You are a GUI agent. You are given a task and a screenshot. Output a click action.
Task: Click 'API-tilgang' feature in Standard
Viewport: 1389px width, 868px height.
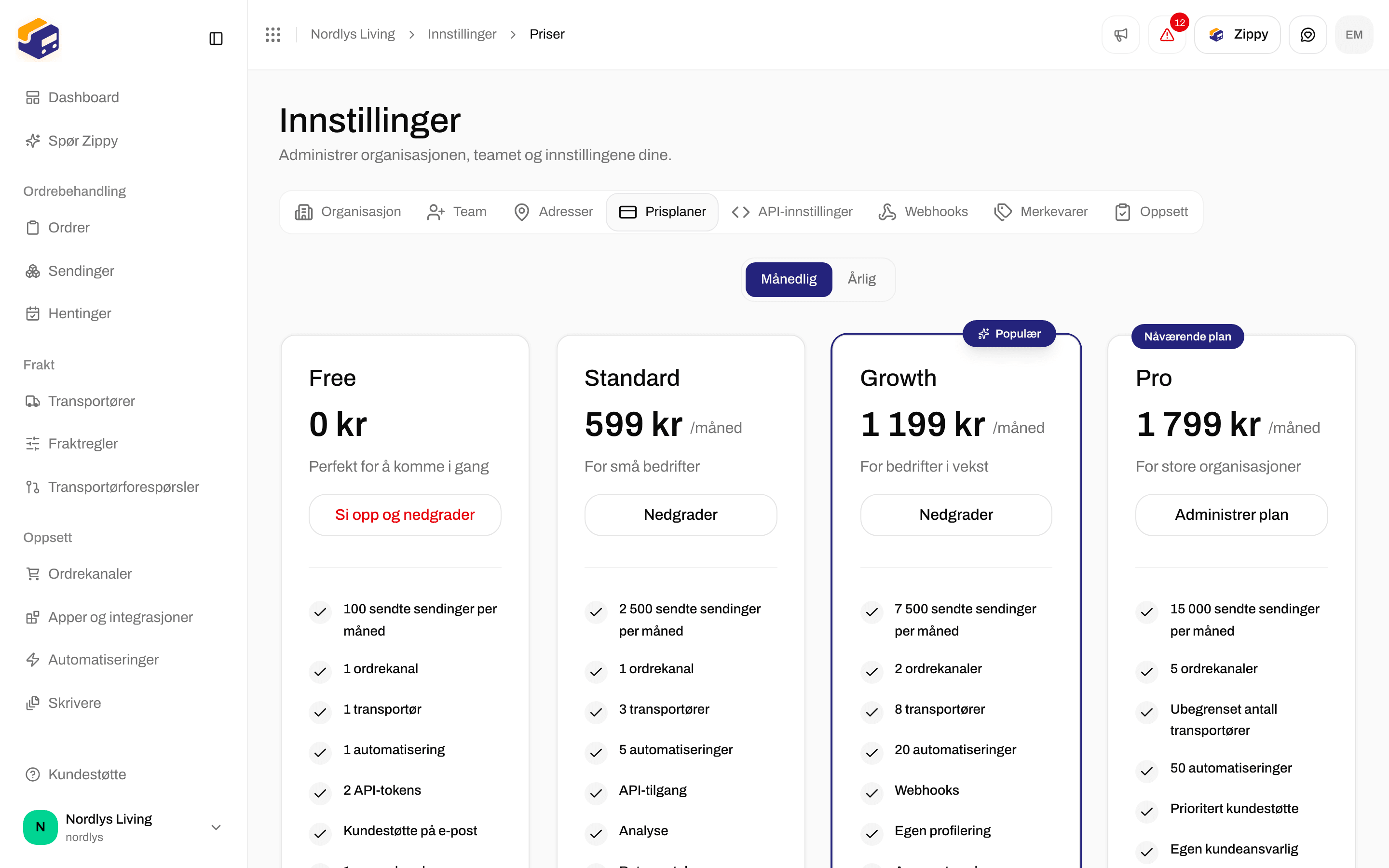[x=653, y=790]
